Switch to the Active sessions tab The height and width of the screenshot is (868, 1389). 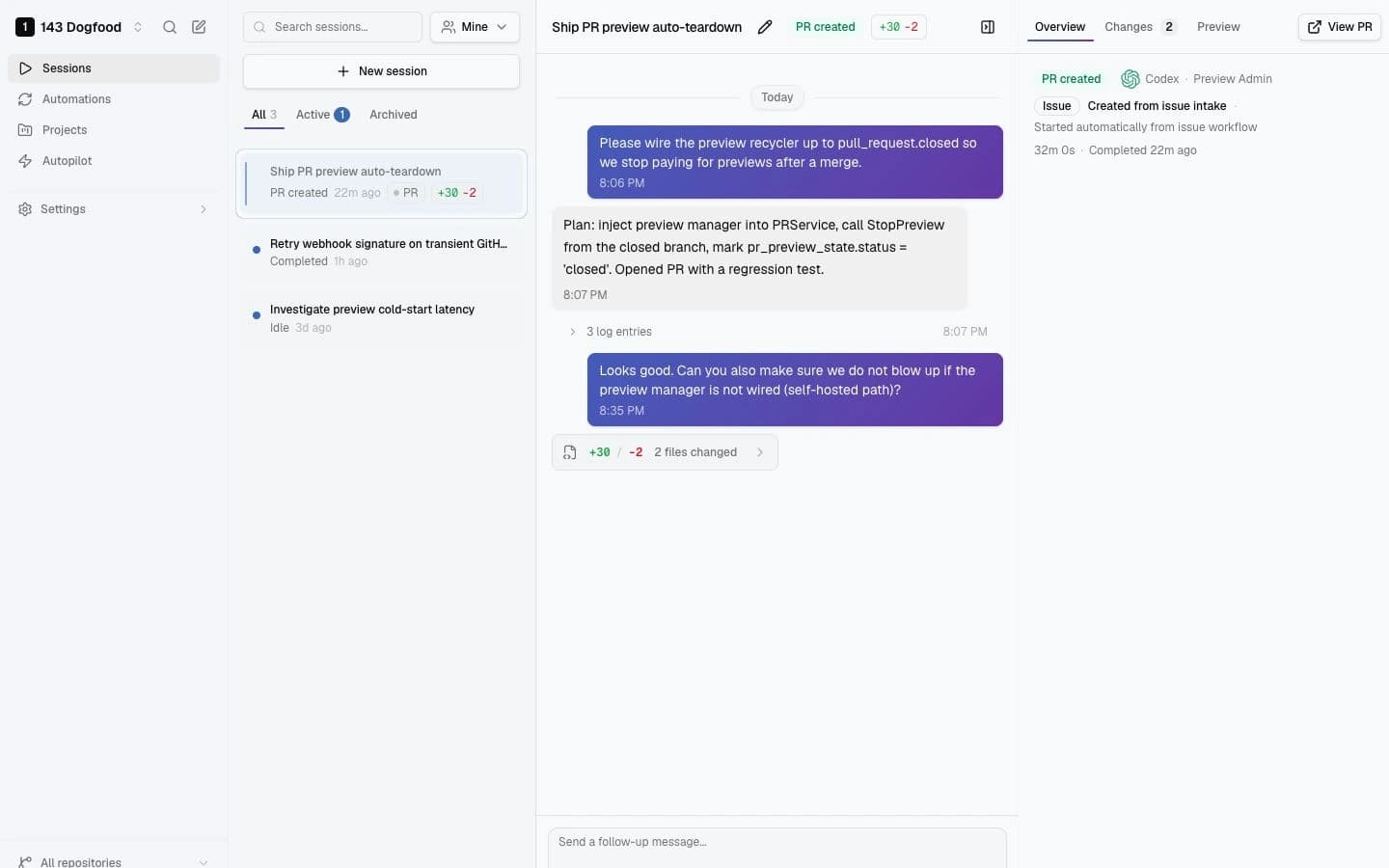322,115
